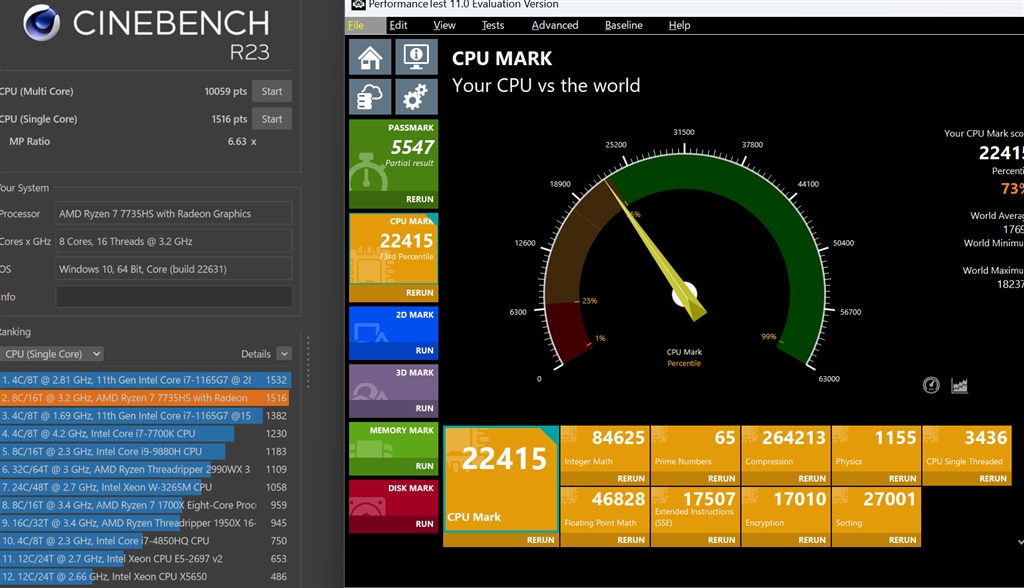Viewport: 1024px width, 588px height.
Task: Open the CPU (Single Core) ranking dropdown
Action: pyautogui.click(x=52, y=353)
